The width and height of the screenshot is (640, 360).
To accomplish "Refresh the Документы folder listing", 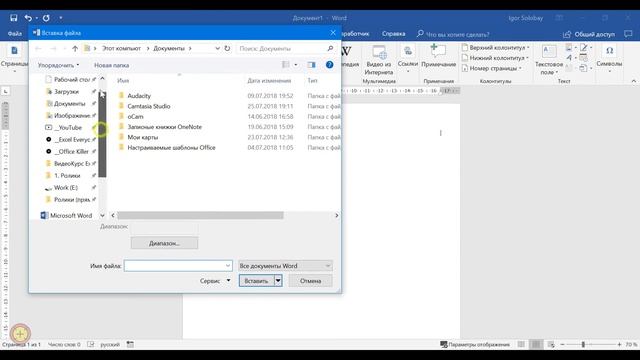I will click(x=227, y=48).
